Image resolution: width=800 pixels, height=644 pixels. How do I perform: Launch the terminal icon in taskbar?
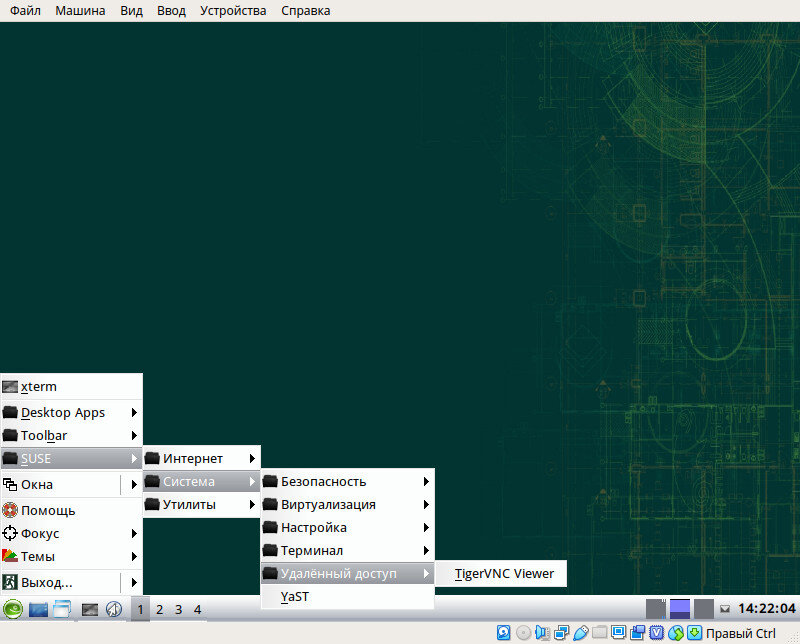pyautogui.click(x=90, y=609)
